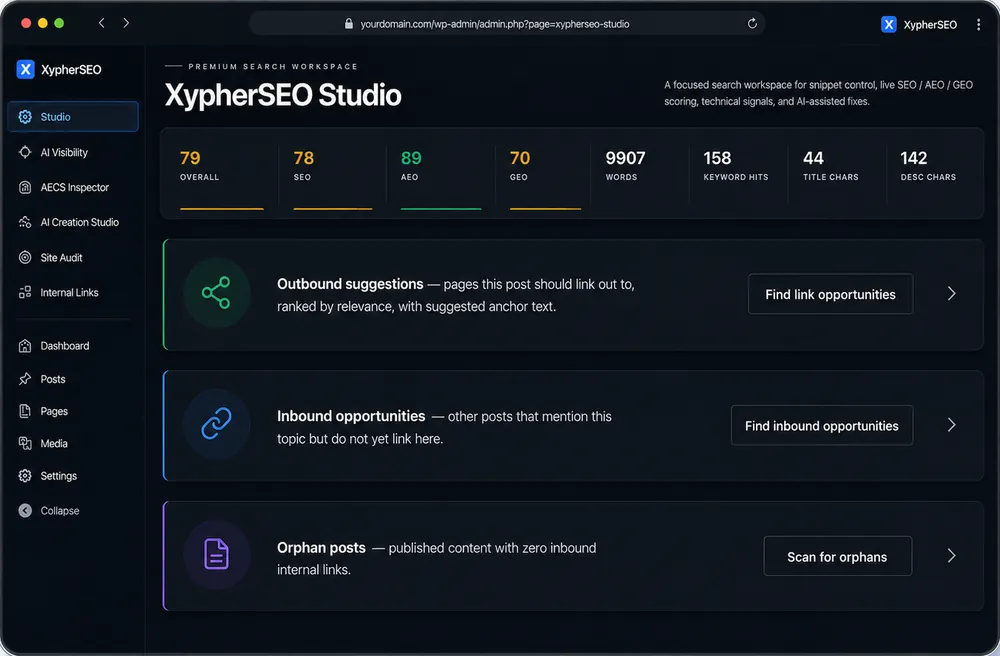Open the Studio sidebar item
Image resolution: width=1000 pixels, height=656 pixels.
(x=73, y=117)
